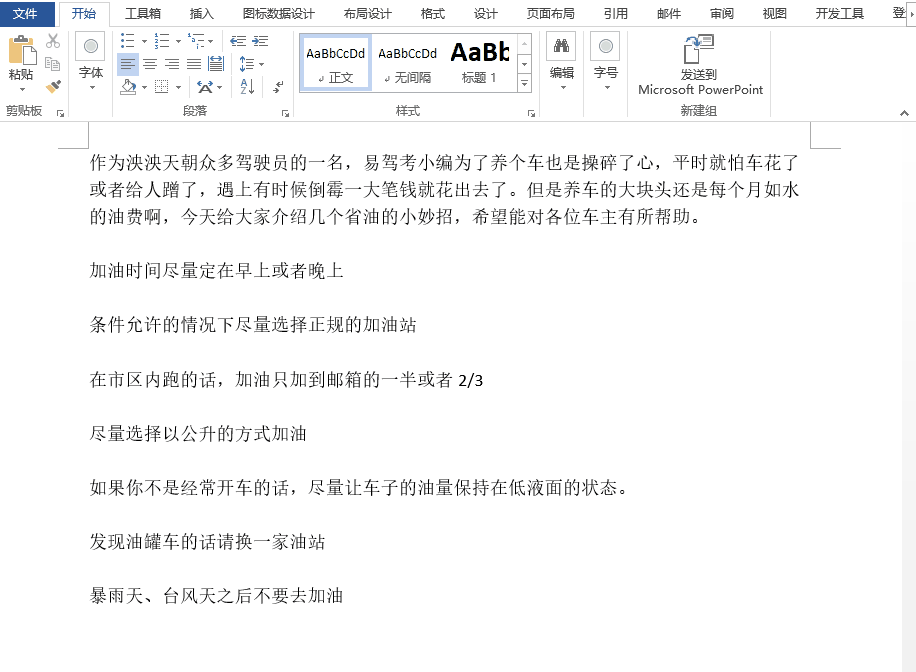Toggle justify alignment in the 段落 group
Viewport: 916px width, 672px height.
click(x=192, y=62)
